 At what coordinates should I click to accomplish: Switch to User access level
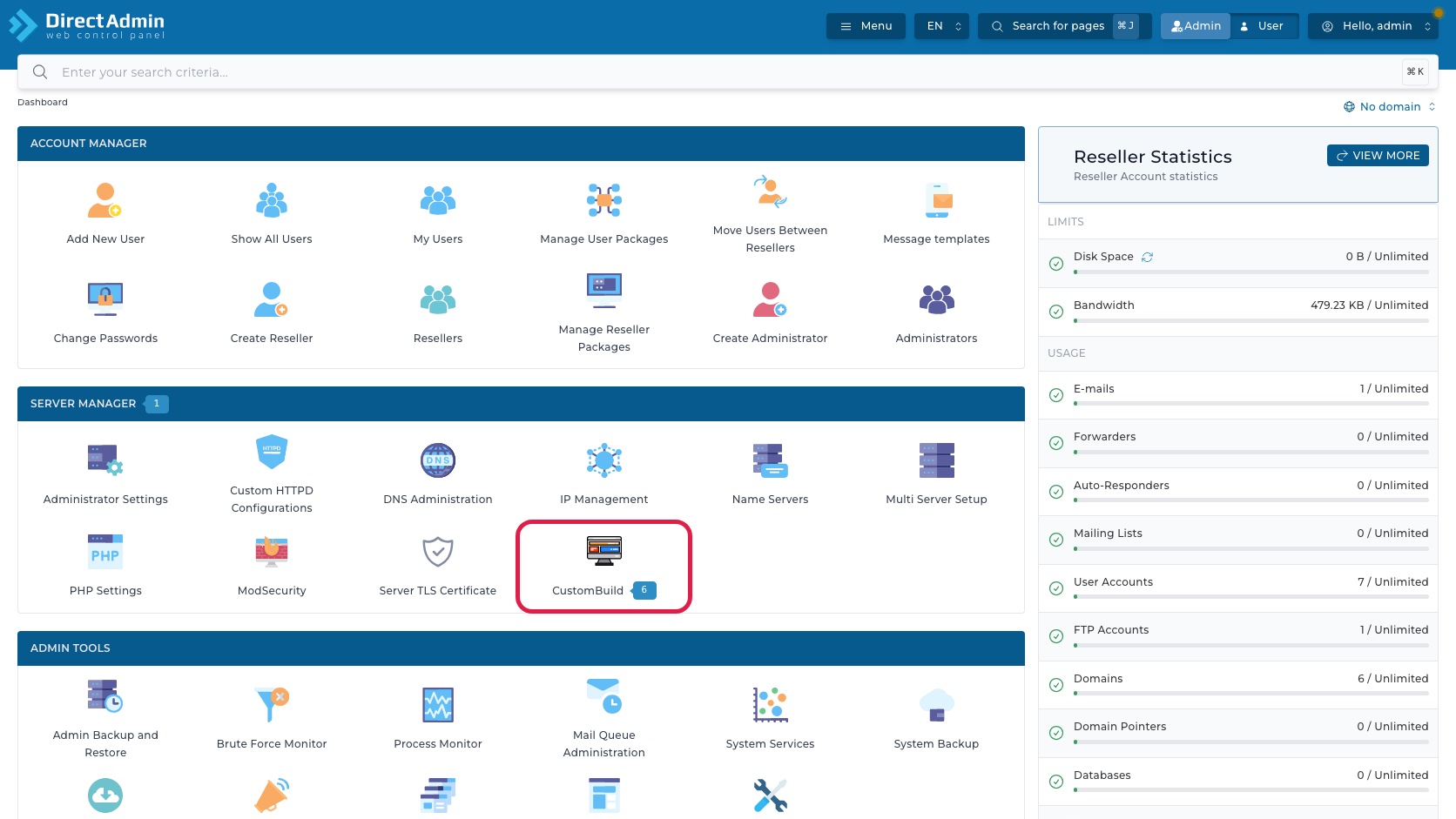tap(1264, 26)
